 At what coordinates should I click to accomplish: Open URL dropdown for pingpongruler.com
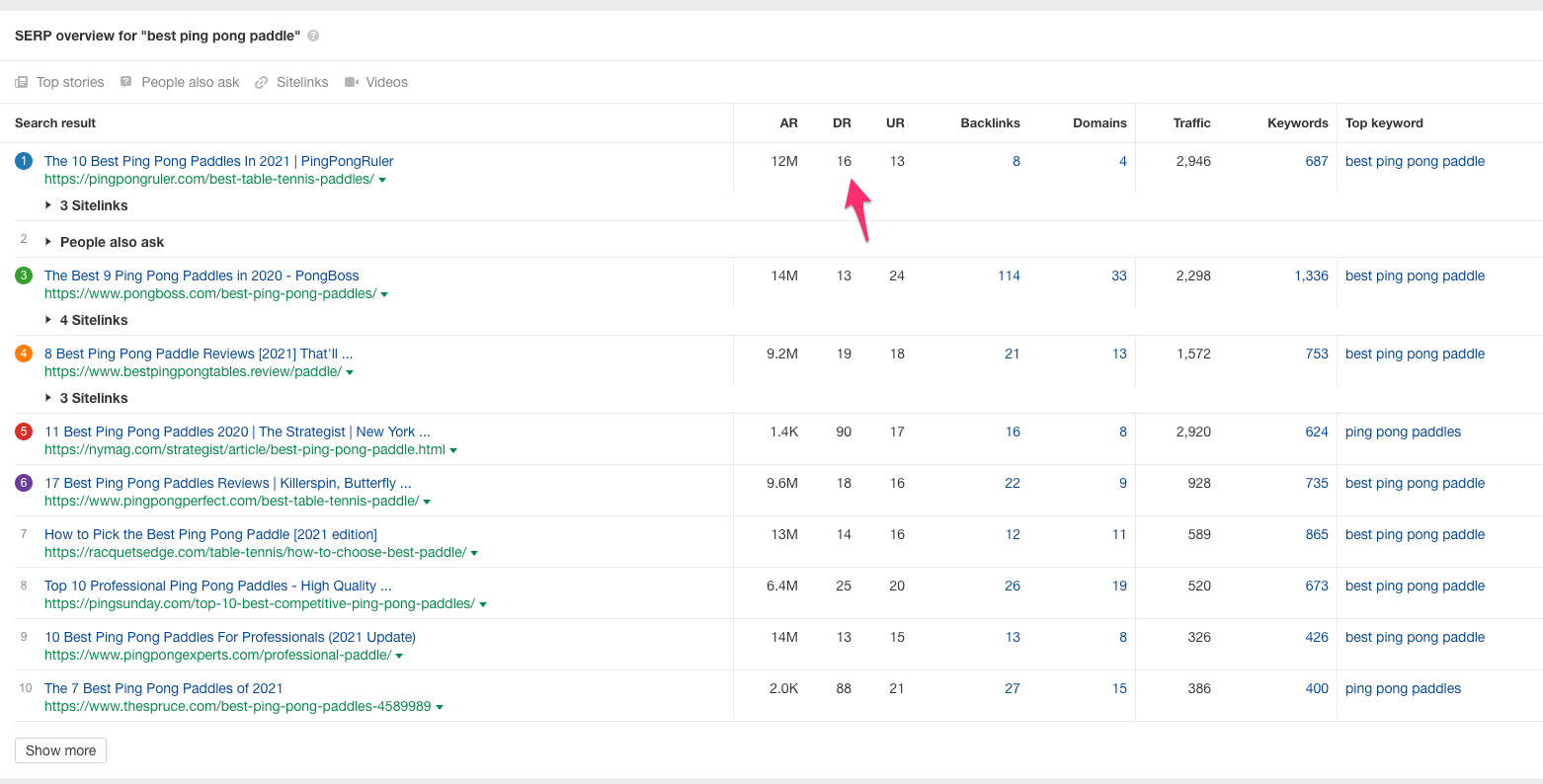pos(382,181)
